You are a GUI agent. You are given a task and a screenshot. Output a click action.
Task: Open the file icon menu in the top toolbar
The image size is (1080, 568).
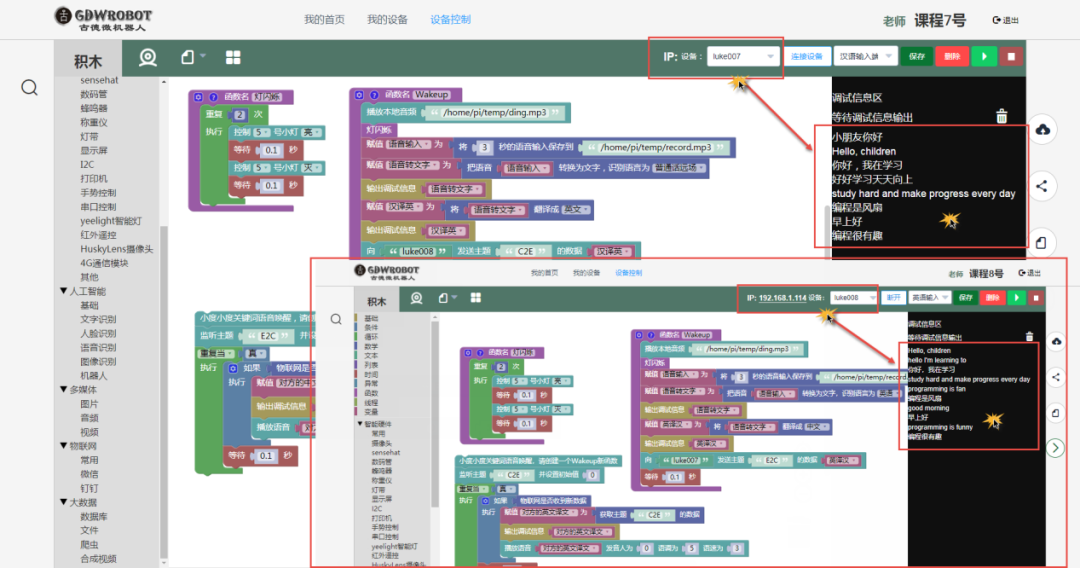[190, 57]
